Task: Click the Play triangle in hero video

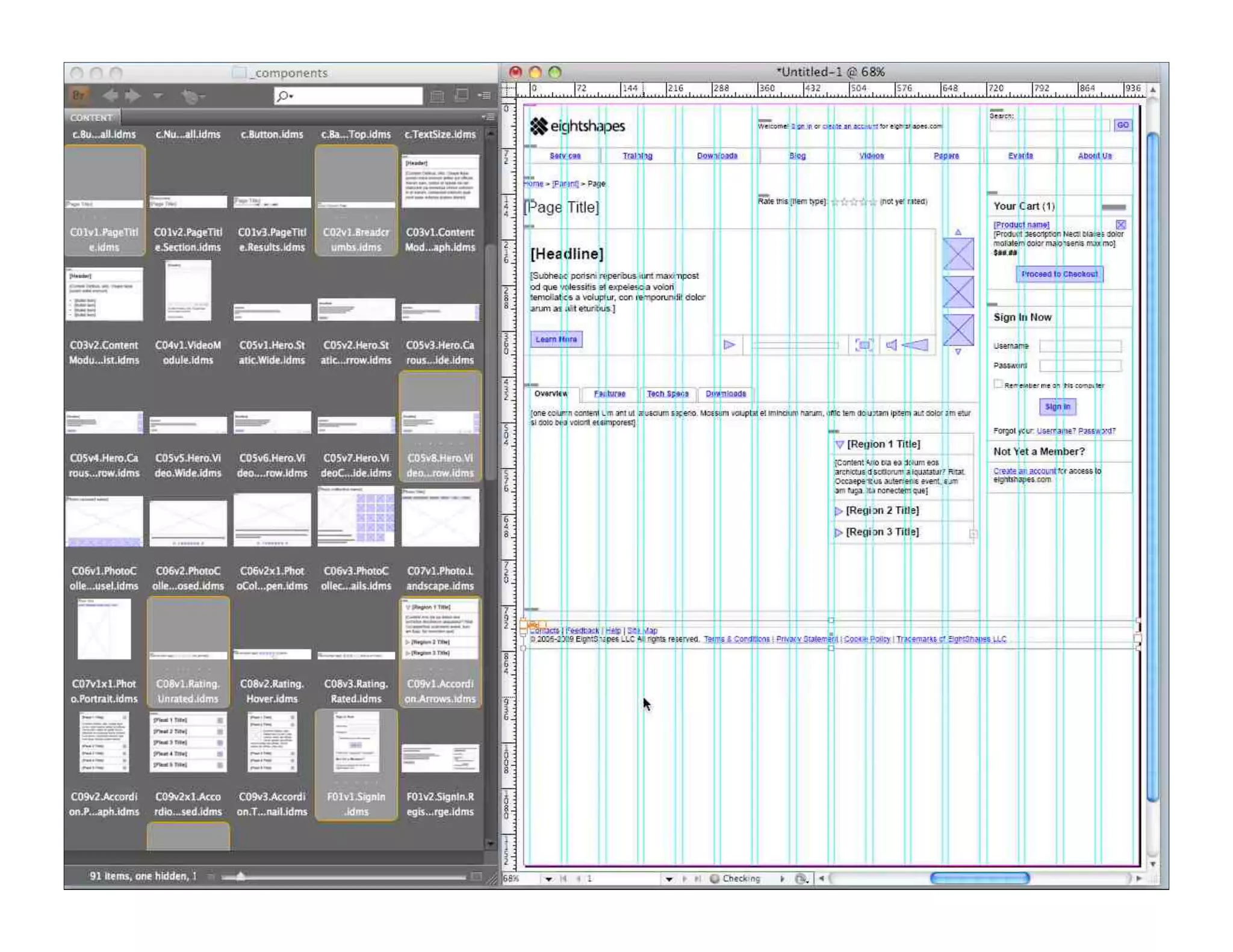Action: (x=729, y=345)
